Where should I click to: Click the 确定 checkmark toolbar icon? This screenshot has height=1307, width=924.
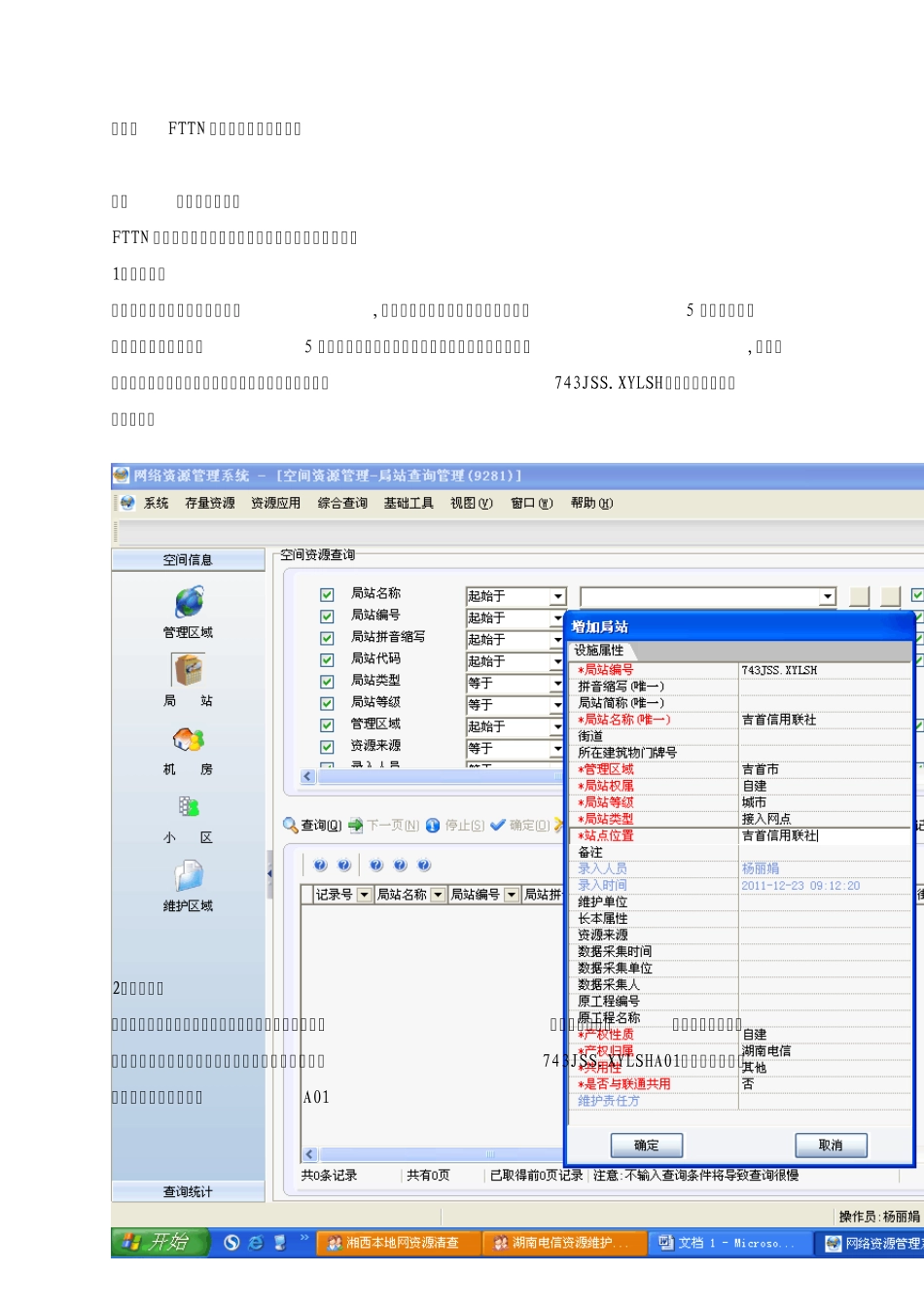click(498, 825)
